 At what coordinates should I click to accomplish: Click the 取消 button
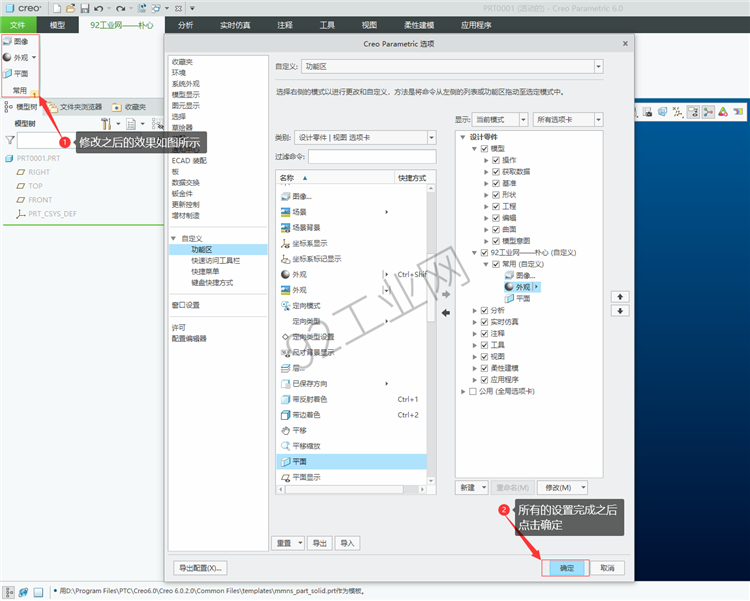click(x=607, y=568)
